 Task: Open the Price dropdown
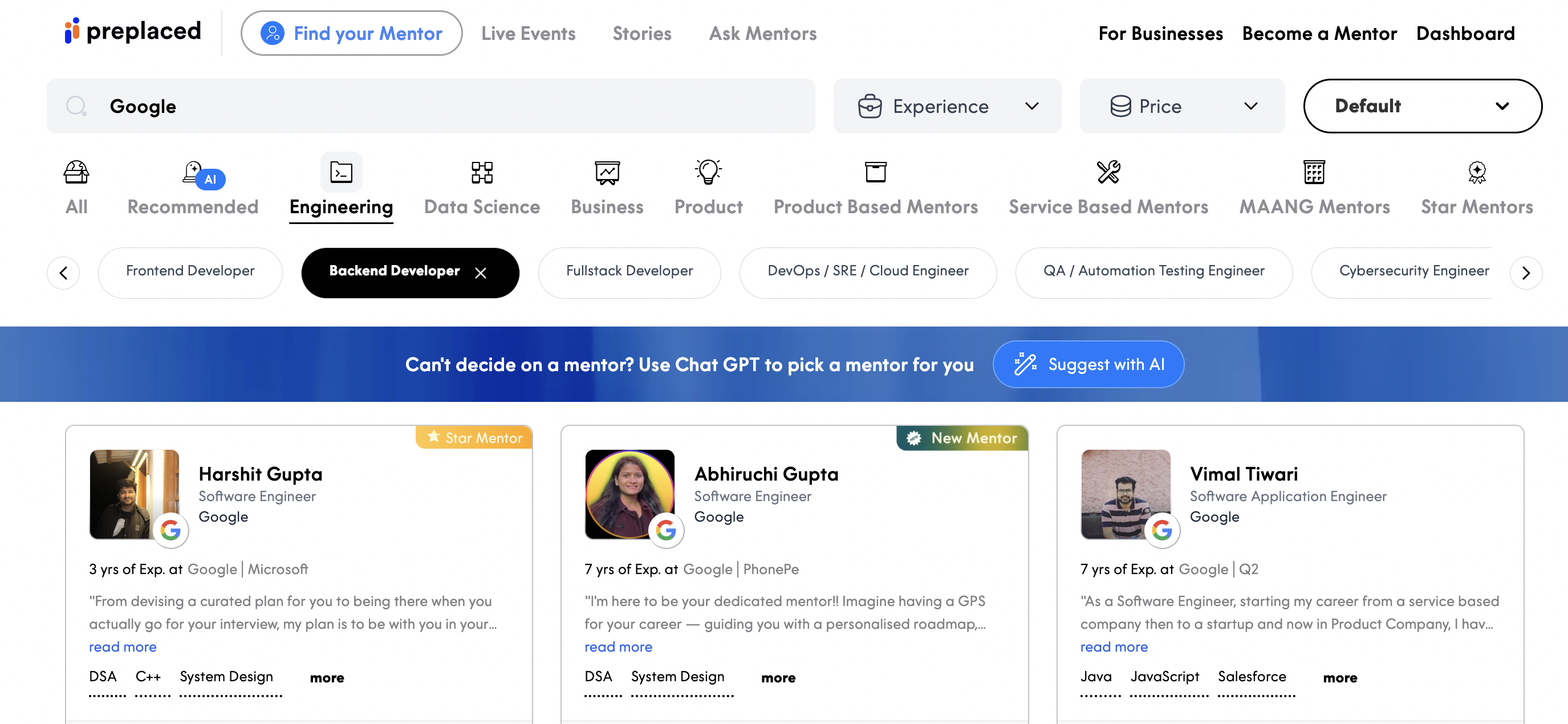[x=1181, y=106]
